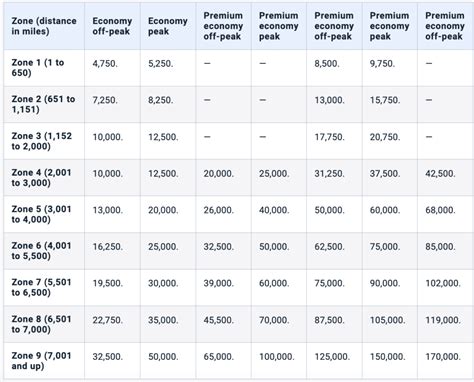Select the 15,750 cell in Zone 2
The width and height of the screenshot is (474, 382).
point(385,100)
